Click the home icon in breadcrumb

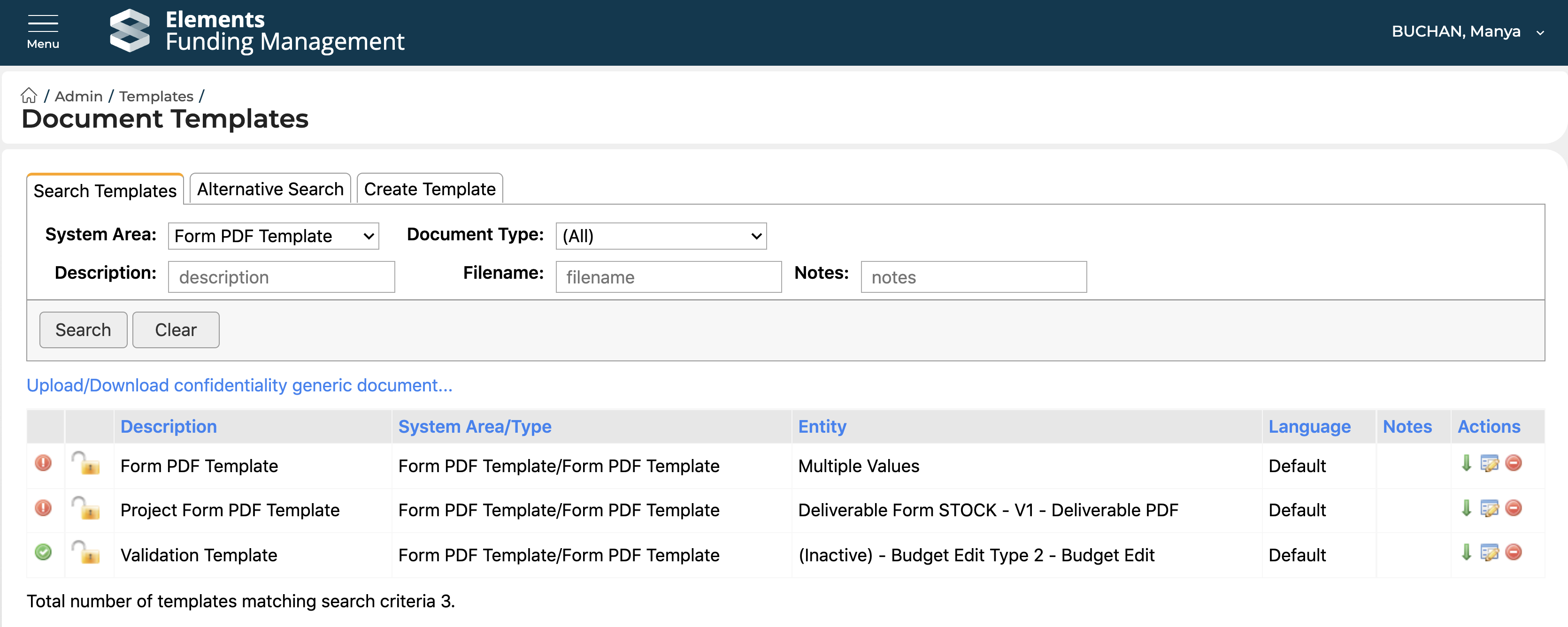29,96
